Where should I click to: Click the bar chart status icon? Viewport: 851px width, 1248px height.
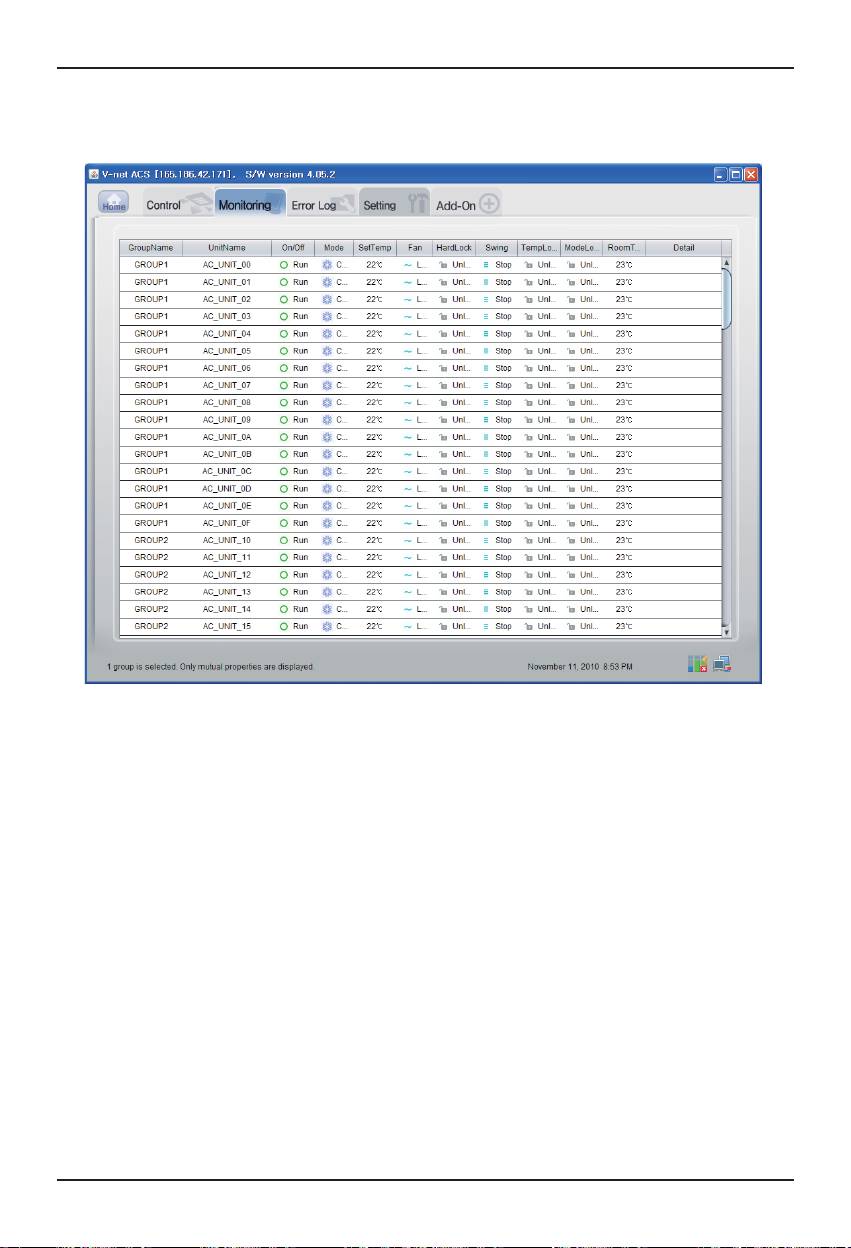click(697, 665)
